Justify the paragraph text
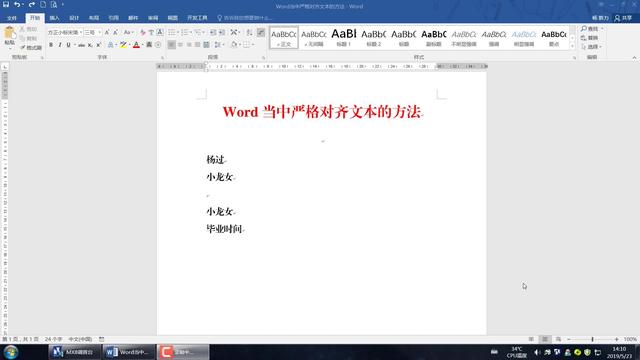640x360 pixels. click(198, 45)
